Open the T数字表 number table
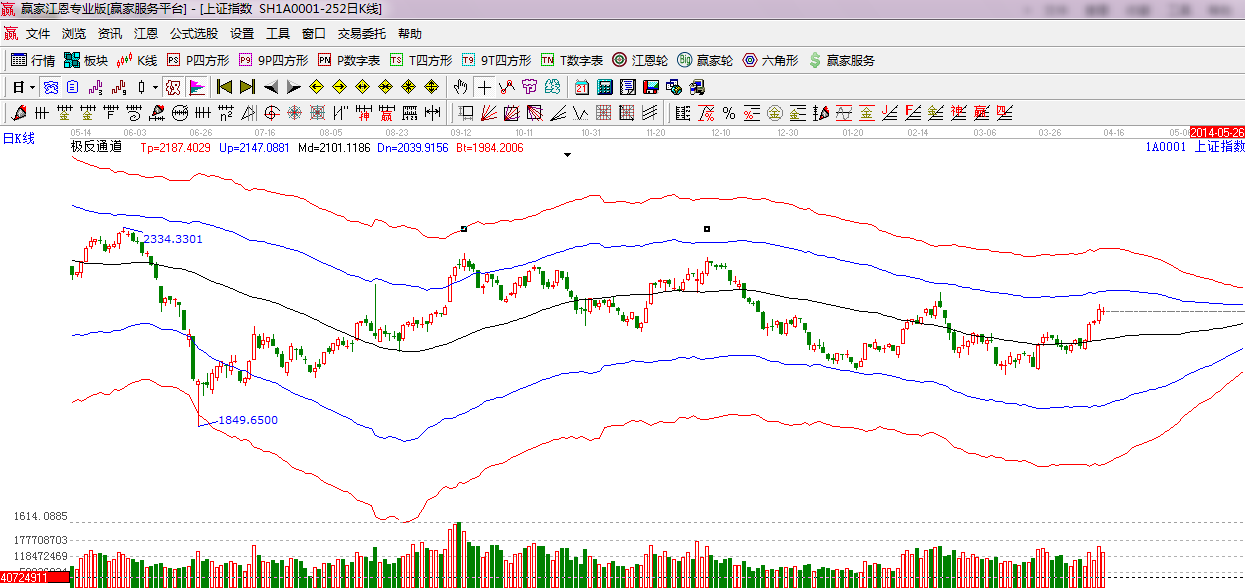 pyautogui.click(x=572, y=60)
